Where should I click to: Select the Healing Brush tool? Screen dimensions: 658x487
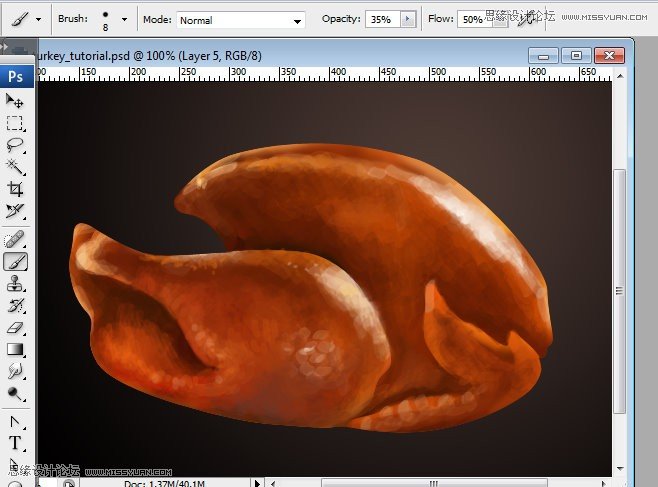15,240
